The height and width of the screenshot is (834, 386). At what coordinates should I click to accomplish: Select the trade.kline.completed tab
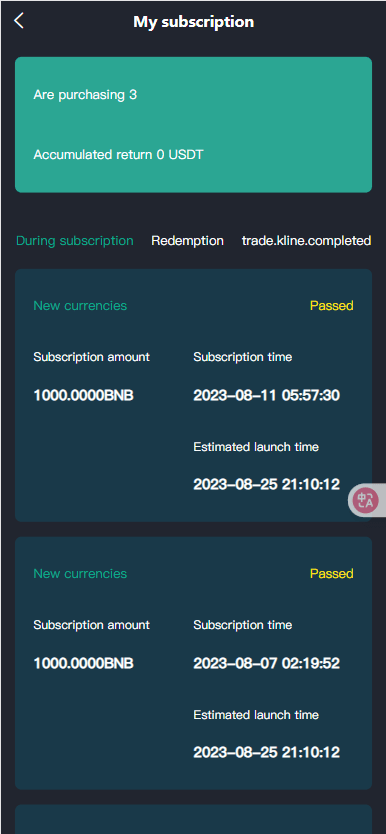(306, 240)
